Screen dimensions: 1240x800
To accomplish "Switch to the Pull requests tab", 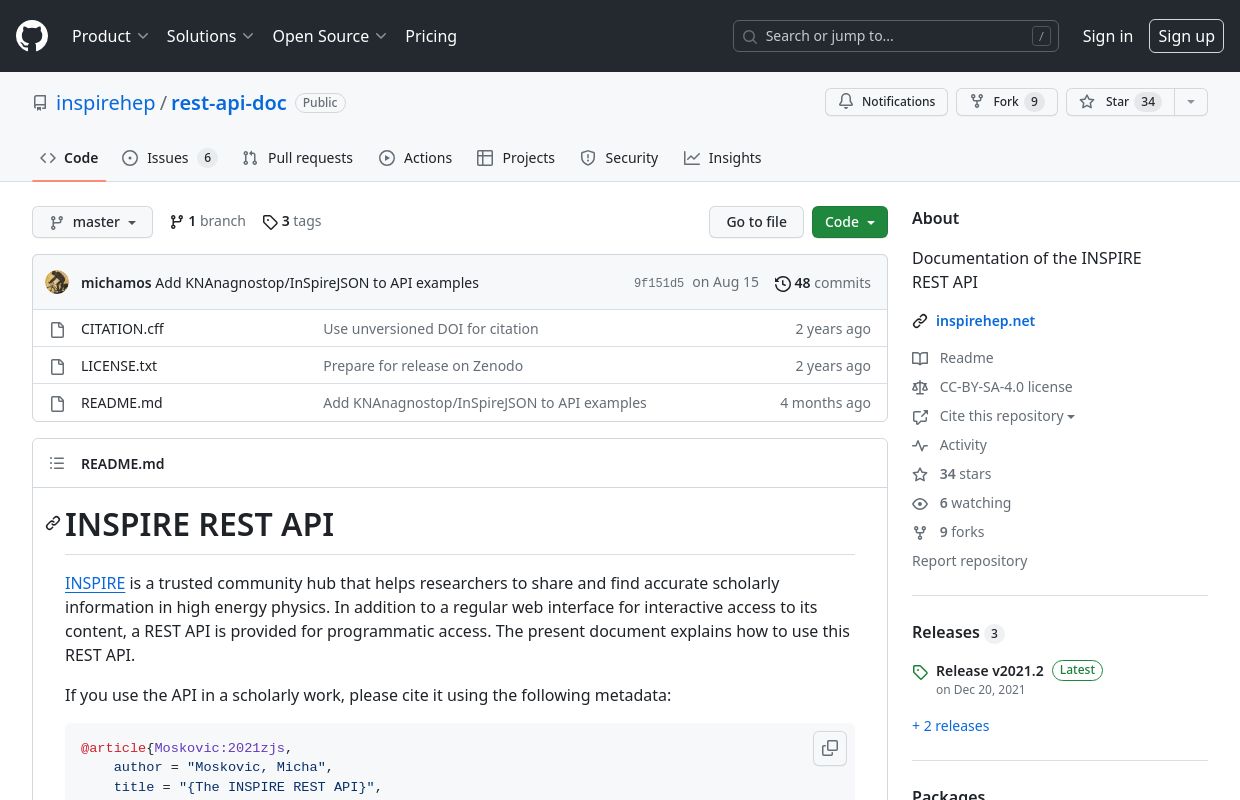I will [x=298, y=158].
